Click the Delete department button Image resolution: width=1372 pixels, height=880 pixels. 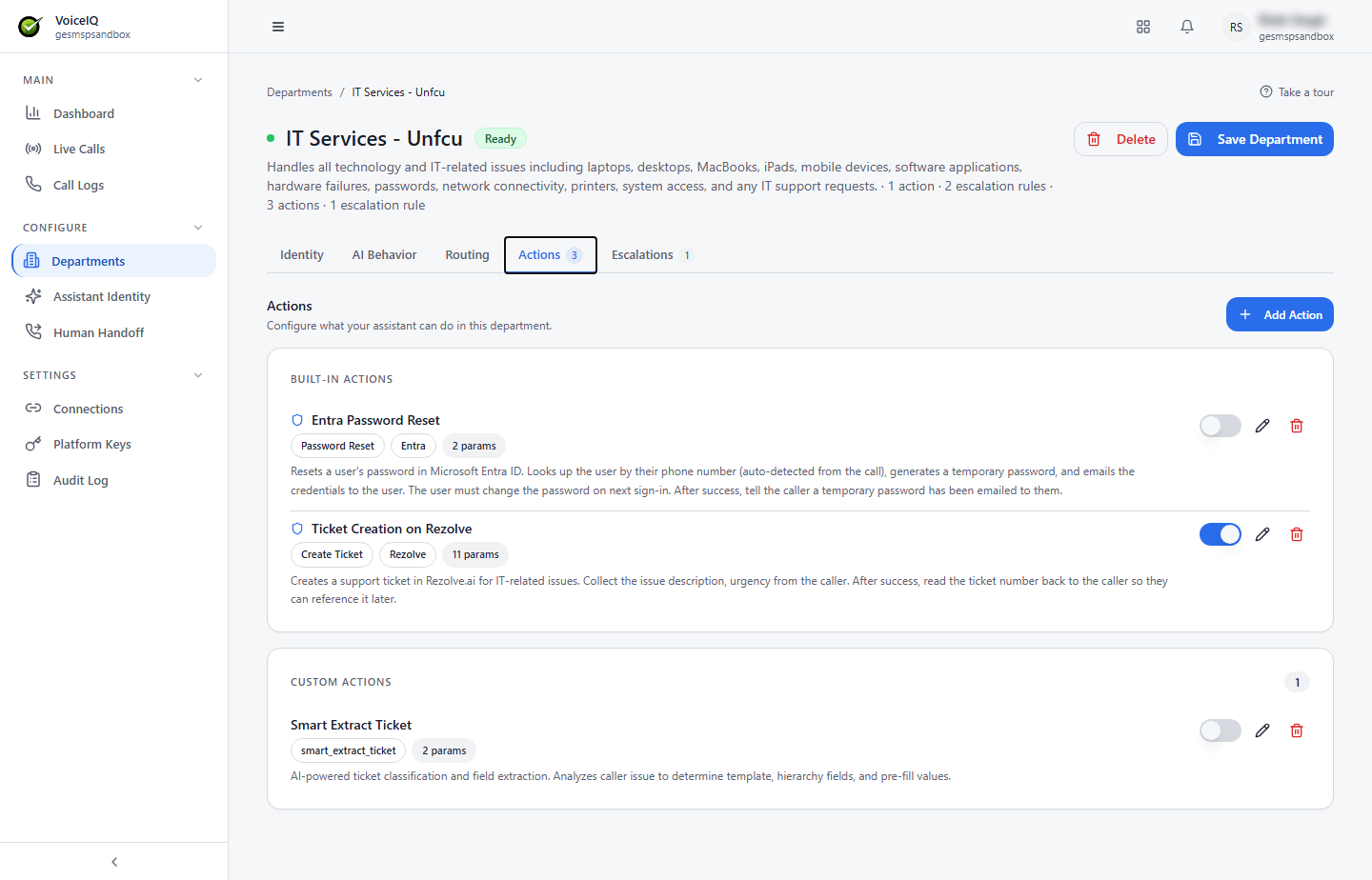1121,139
